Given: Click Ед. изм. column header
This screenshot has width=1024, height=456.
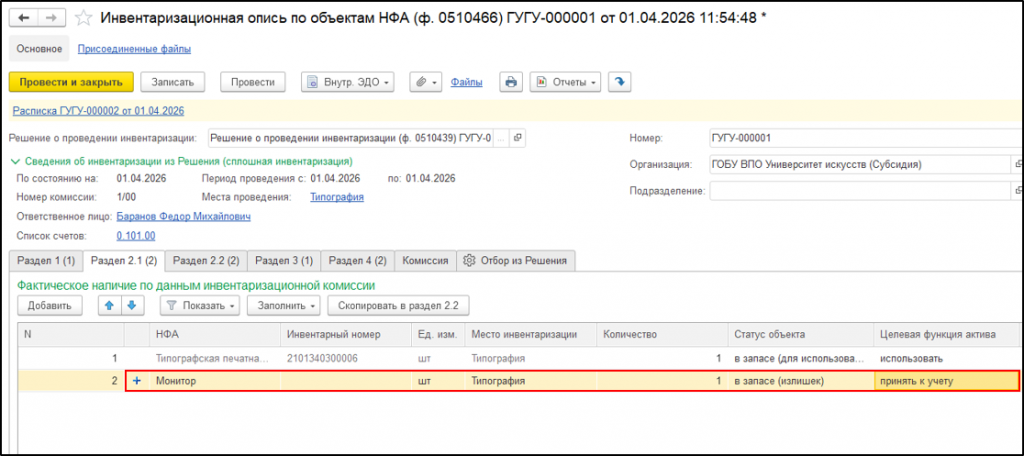Looking at the screenshot, I should tap(439, 334).
